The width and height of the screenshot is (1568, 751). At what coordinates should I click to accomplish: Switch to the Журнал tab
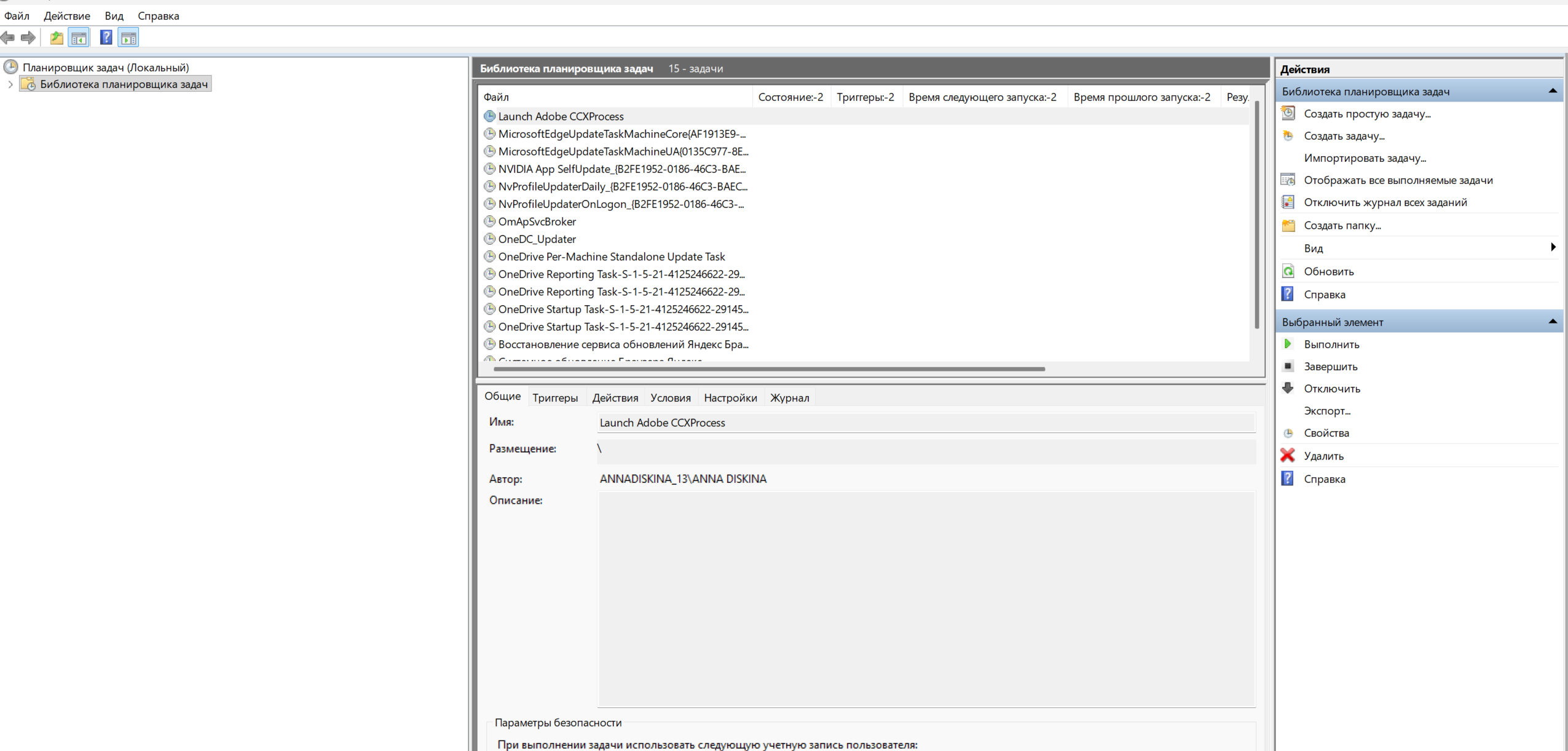pyautogui.click(x=790, y=398)
